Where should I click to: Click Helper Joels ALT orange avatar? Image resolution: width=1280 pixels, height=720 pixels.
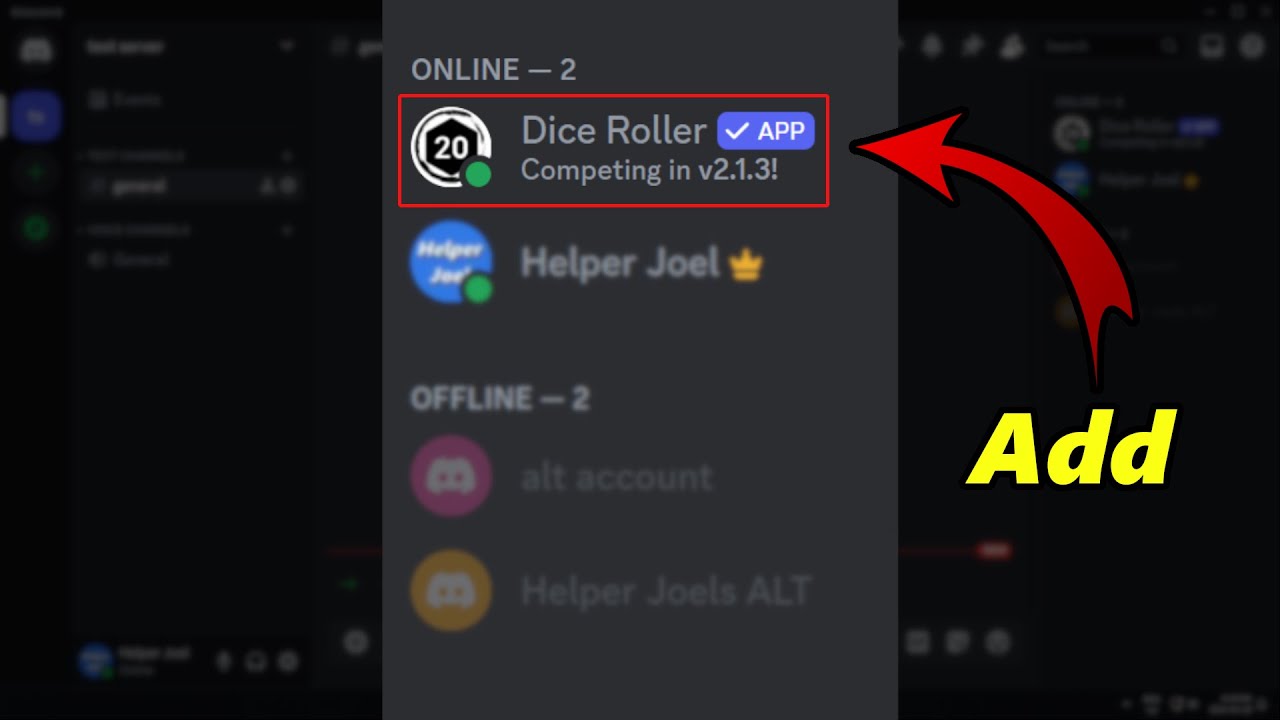[451, 590]
